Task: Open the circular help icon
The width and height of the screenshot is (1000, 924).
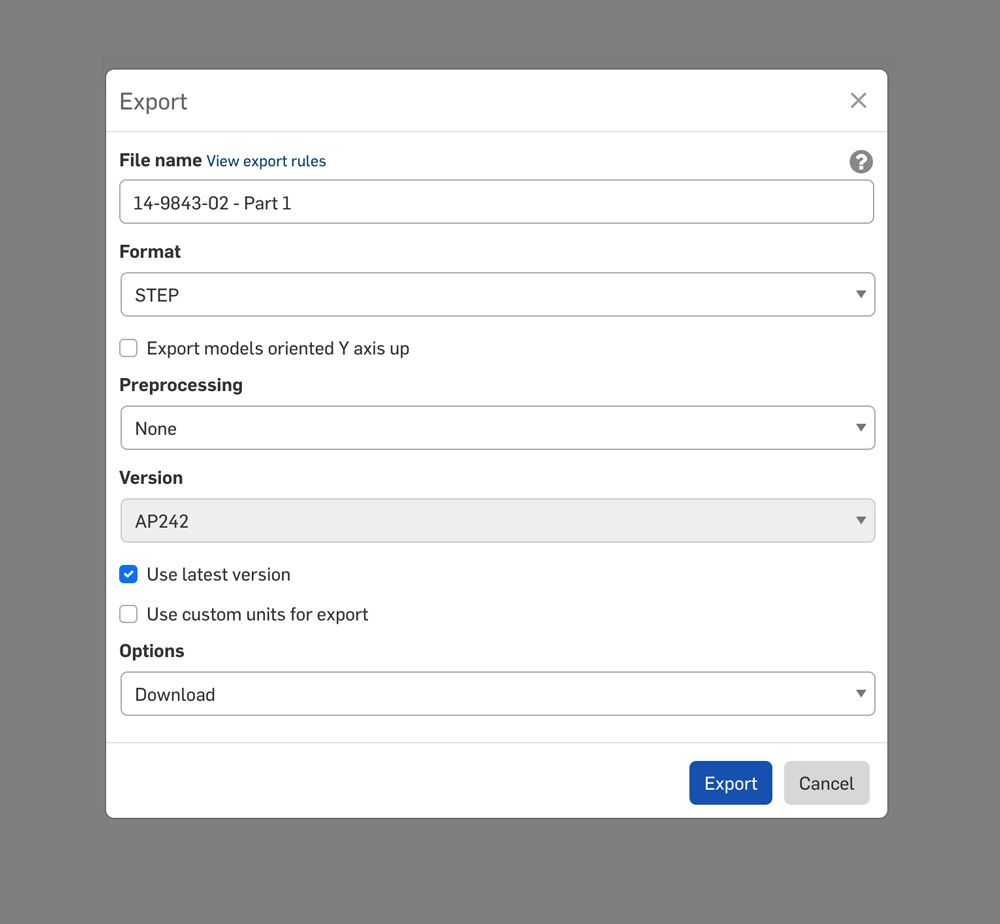Action: [x=860, y=161]
